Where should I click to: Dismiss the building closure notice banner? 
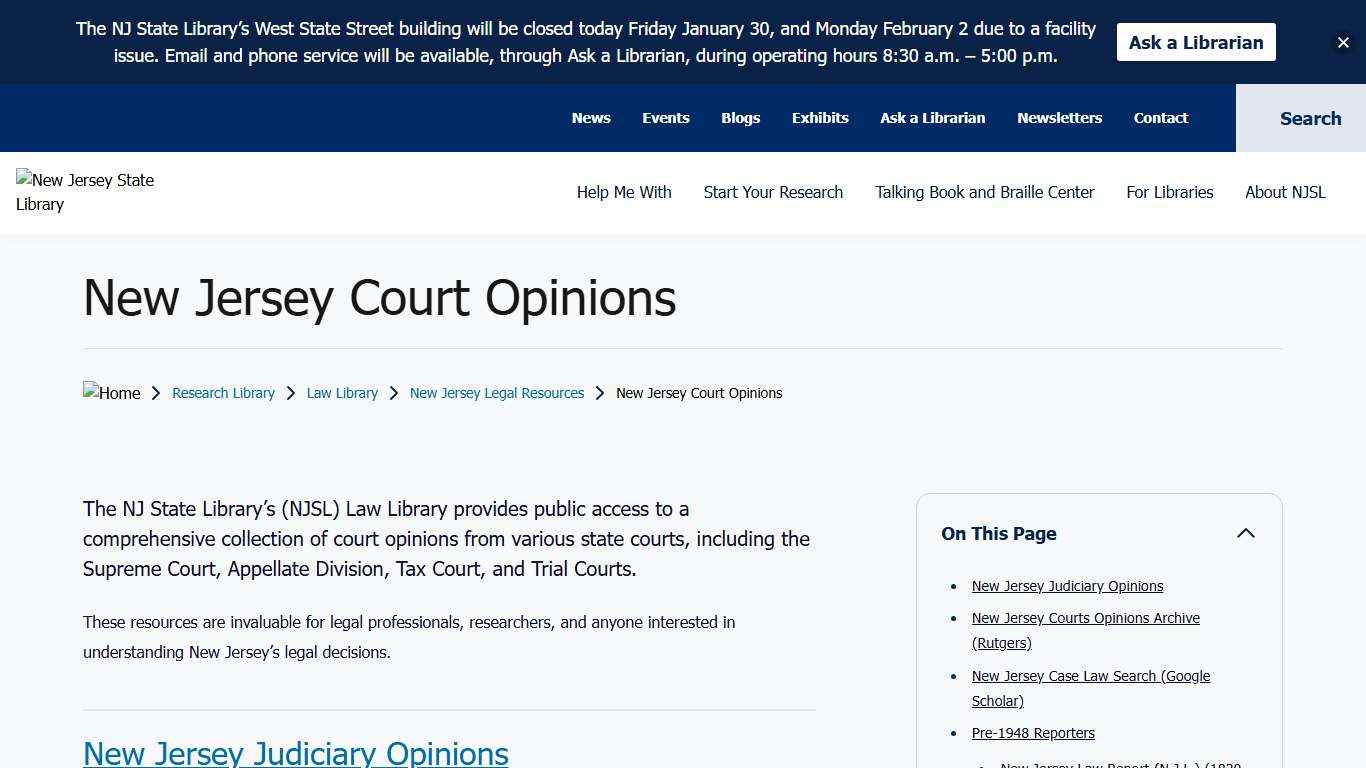point(1343,42)
